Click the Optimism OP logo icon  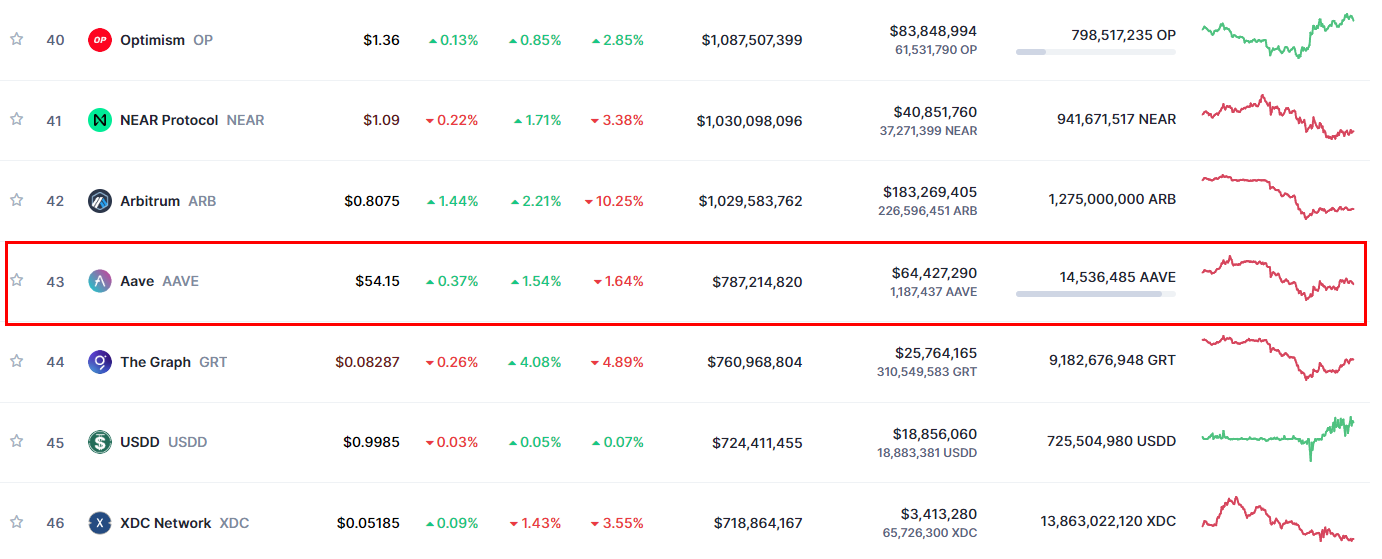point(100,40)
